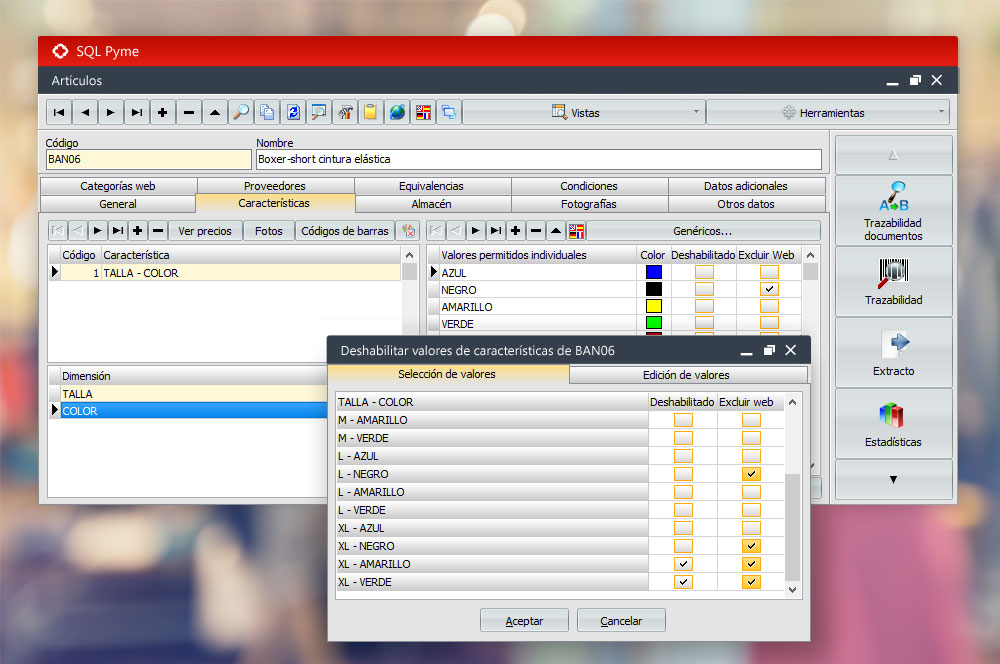Uncheck Excluir web for L - NEGRO

pos(751,474)
